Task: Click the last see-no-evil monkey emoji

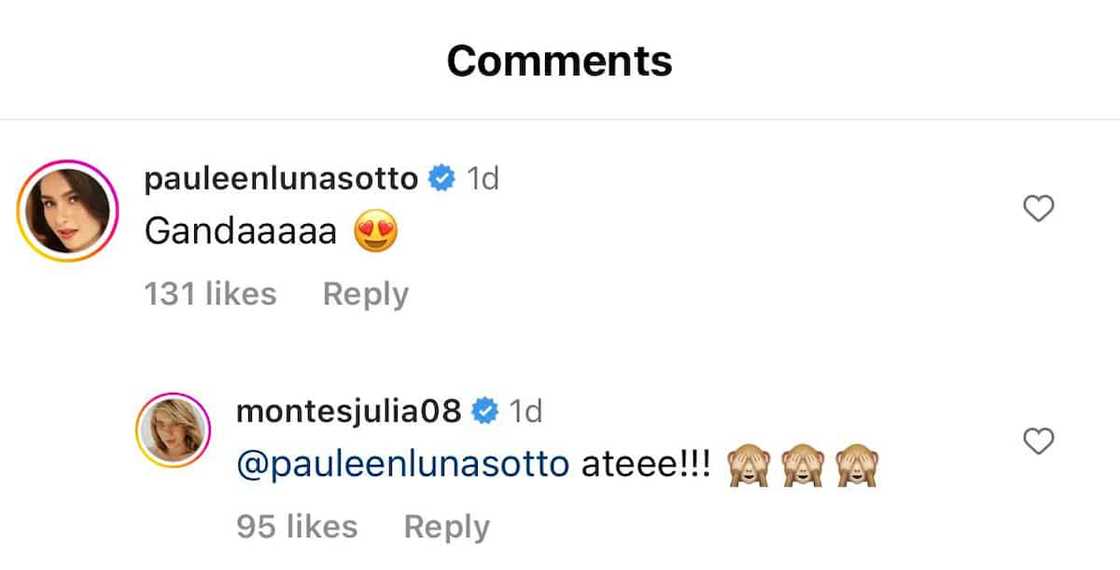Action: tap(857, 466)
